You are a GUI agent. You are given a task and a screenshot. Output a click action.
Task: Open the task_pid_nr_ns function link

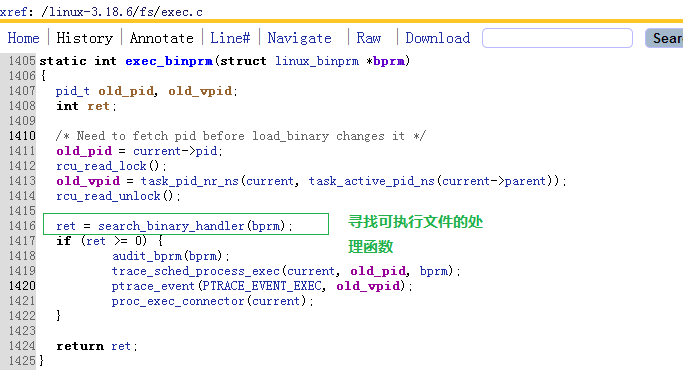pos(189,181)
